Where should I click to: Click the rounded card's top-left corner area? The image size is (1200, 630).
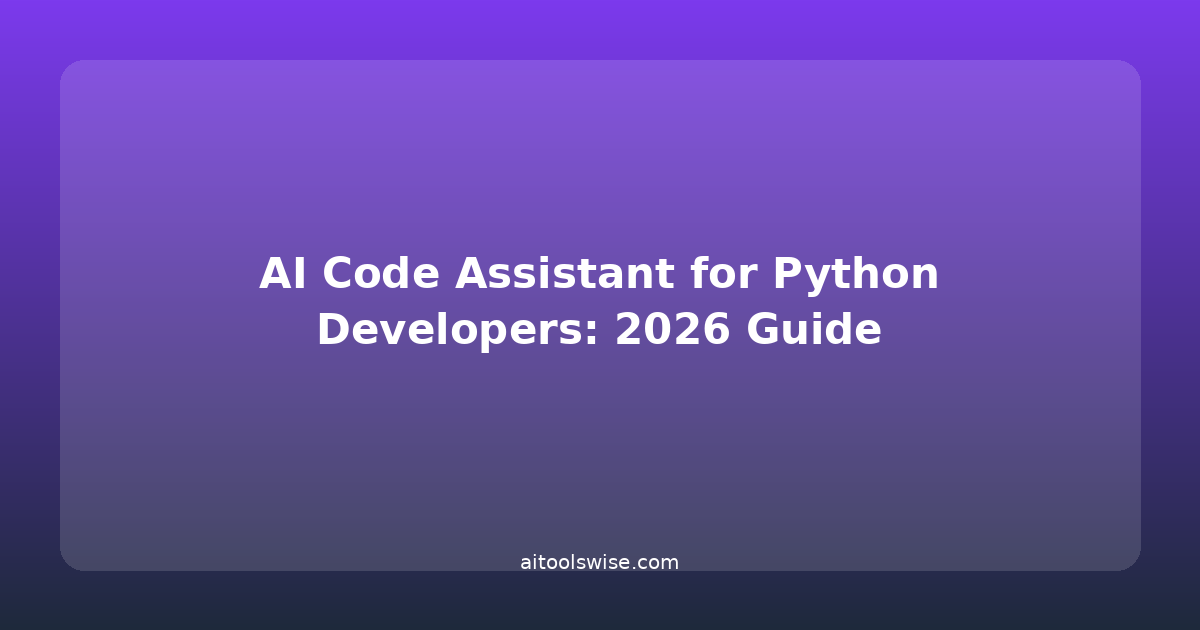coord(85,84)
